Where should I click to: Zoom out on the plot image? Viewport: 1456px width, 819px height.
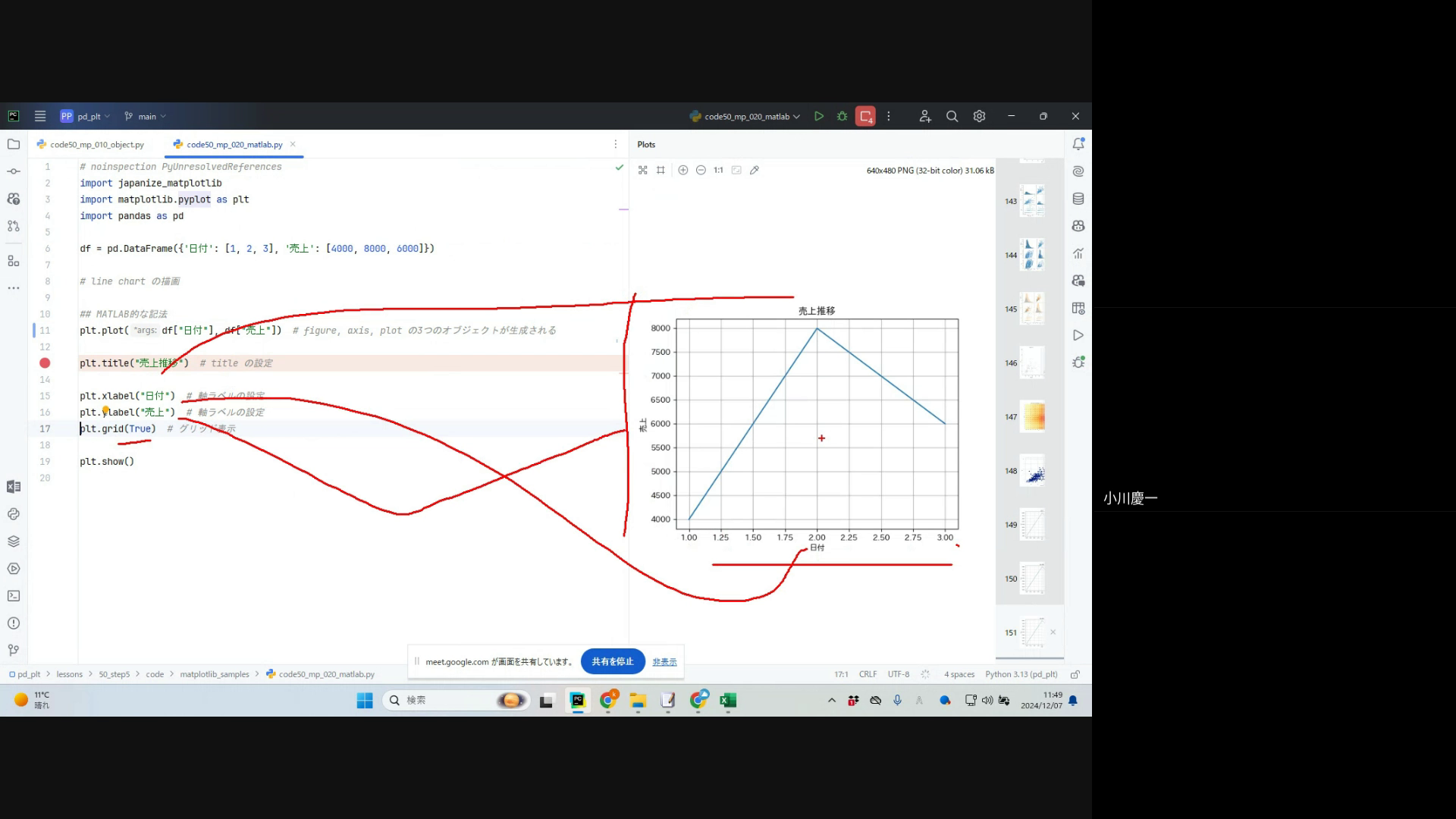[701, 170]
